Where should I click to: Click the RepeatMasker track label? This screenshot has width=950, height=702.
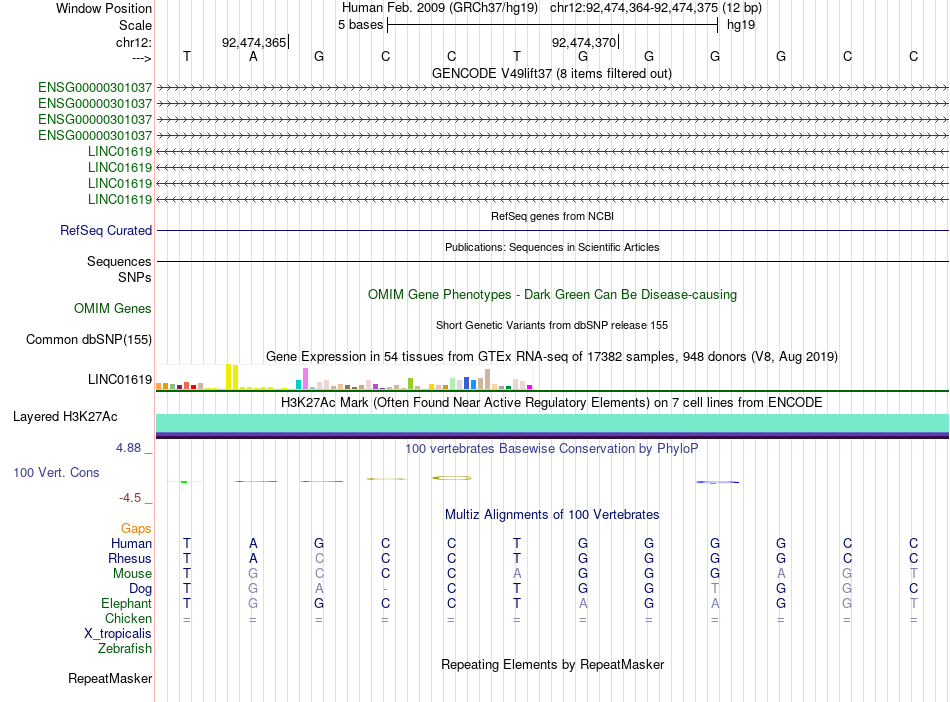[110, 678]
